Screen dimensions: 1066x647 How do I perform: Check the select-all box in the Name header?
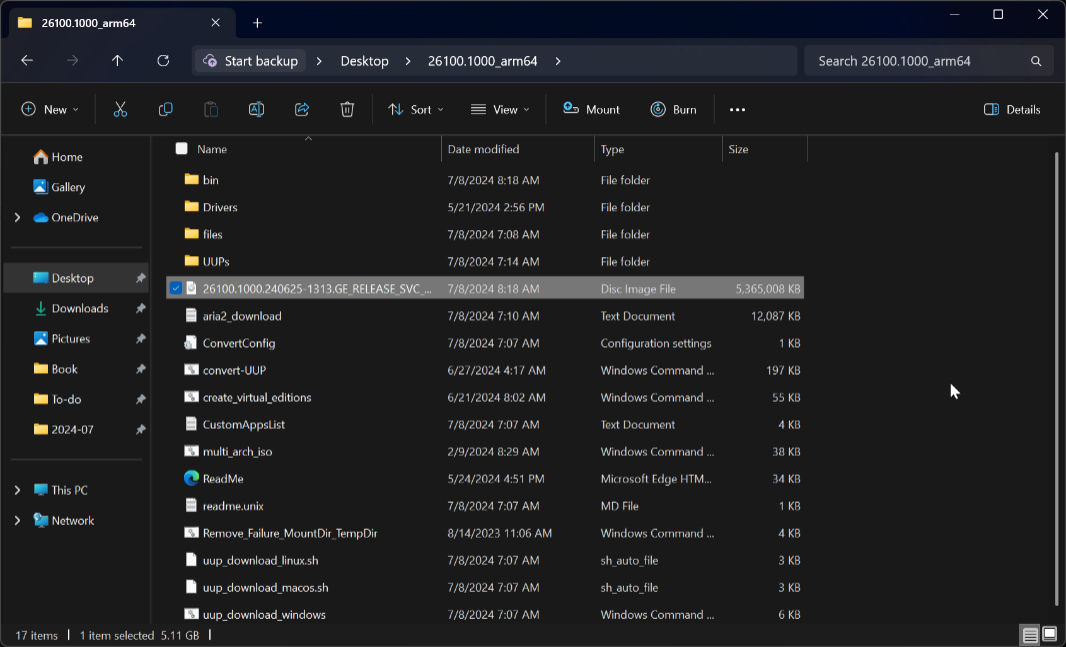pyautogui.click(x=181, y=148)
